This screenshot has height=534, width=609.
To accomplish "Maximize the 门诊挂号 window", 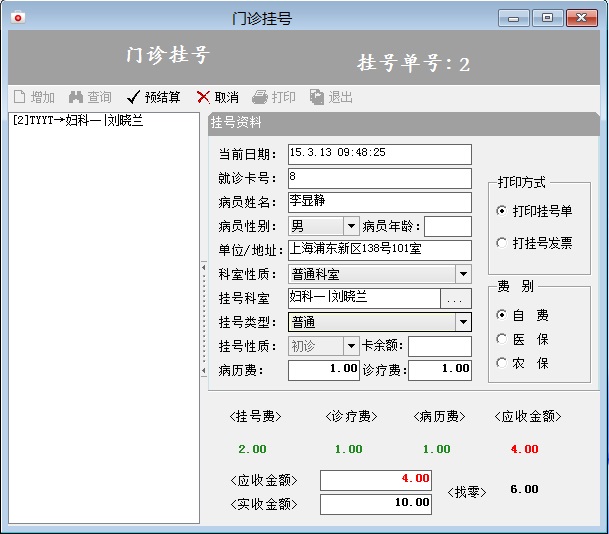I will point(547,18).
